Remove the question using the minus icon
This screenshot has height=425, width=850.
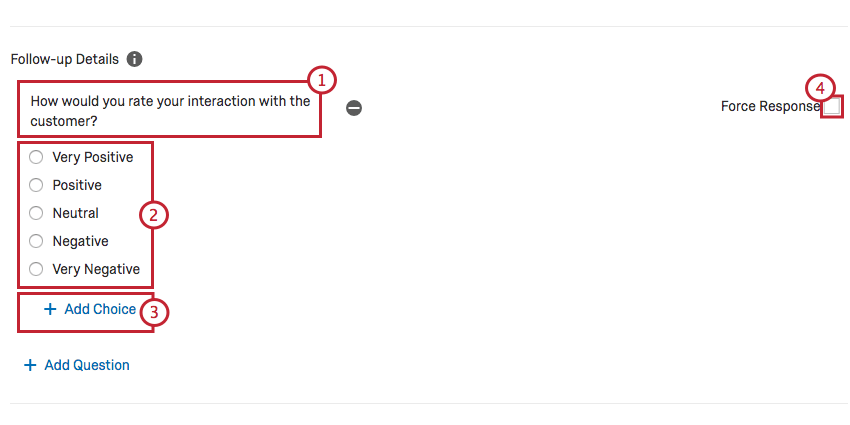pos(354,108)
